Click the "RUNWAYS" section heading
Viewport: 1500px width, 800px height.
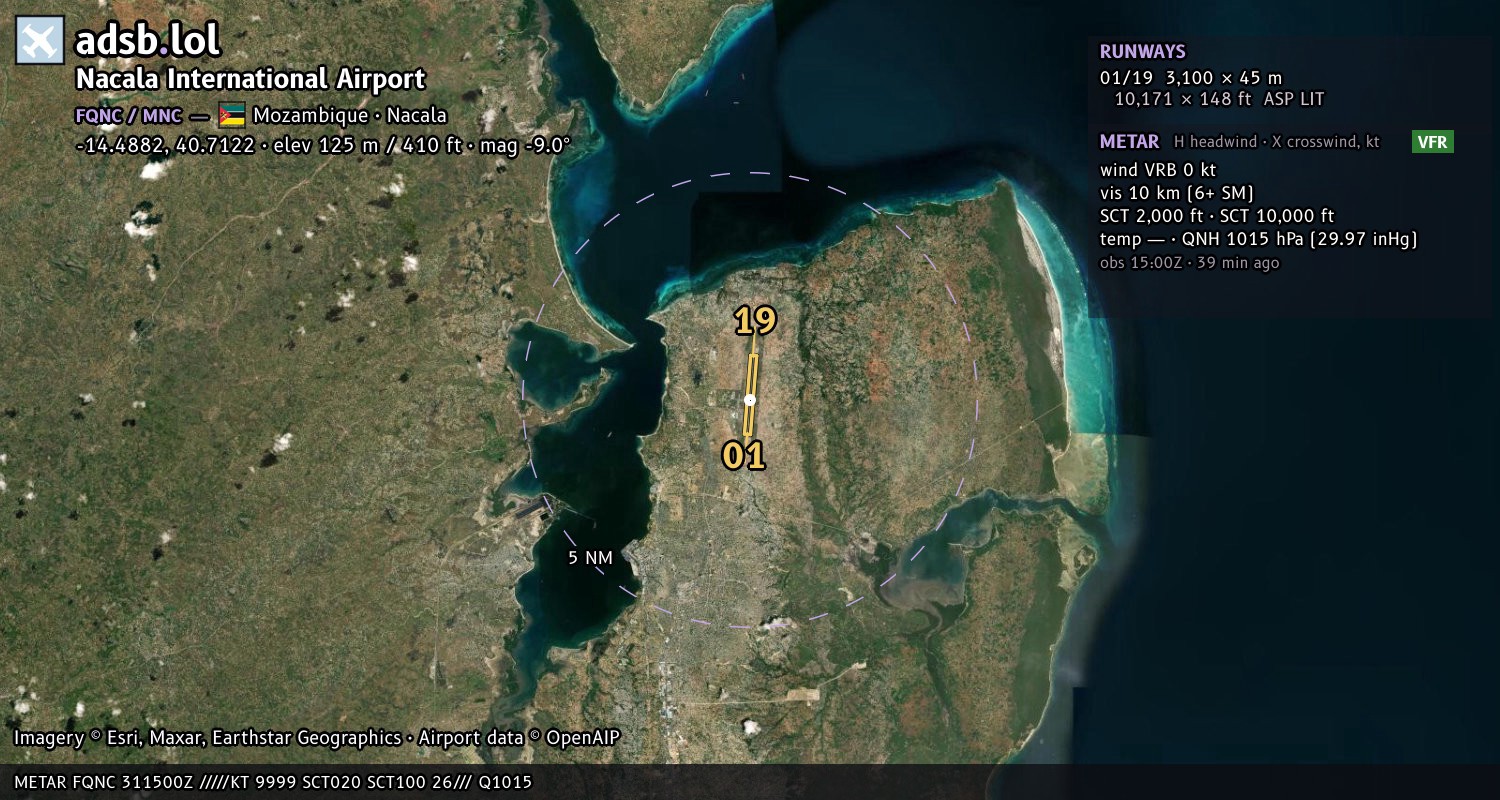pos(1143,52)
